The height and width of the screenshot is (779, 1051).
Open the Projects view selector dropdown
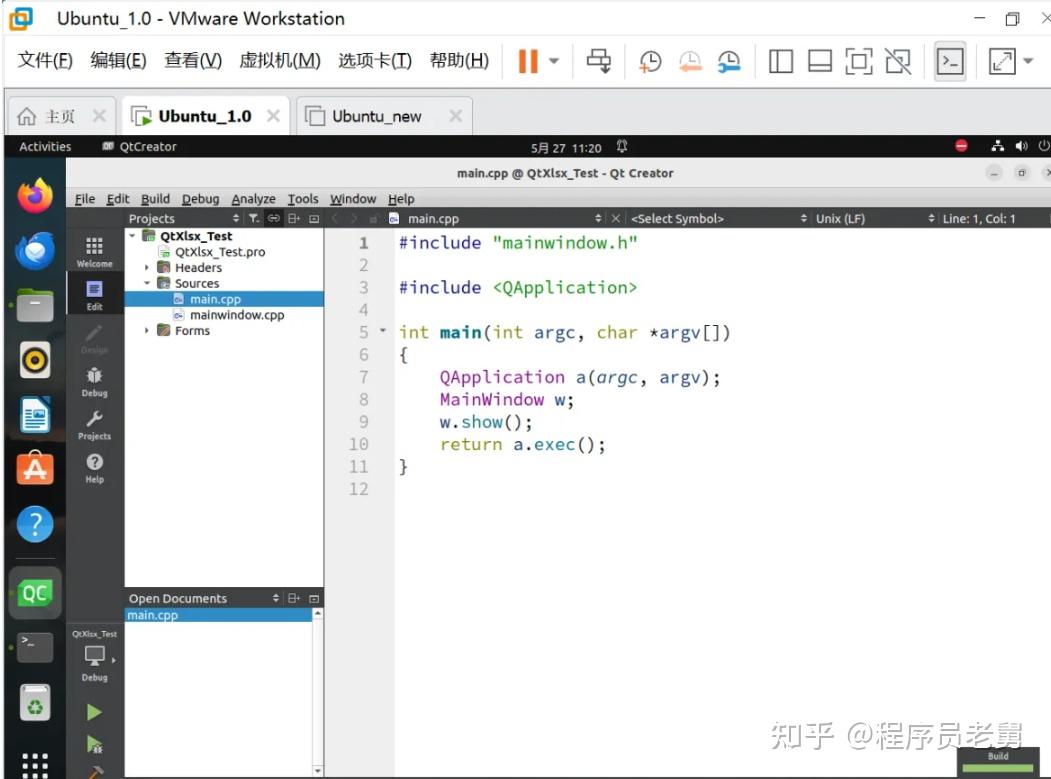(184, 219)
